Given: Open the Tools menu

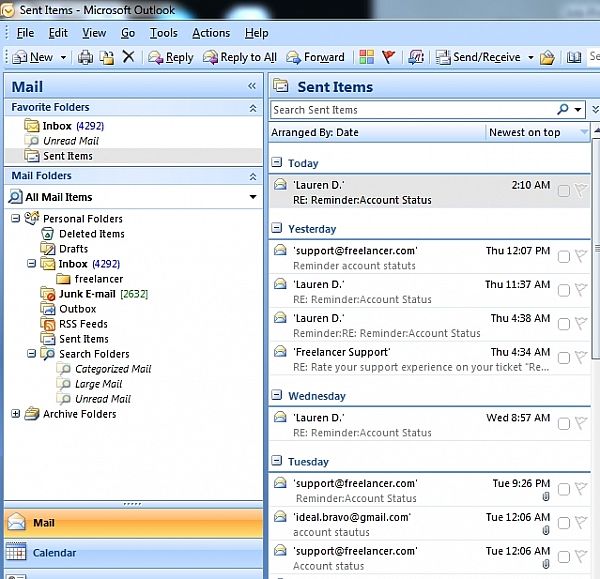Looking at the screenshot, I should tap(163, 33).
